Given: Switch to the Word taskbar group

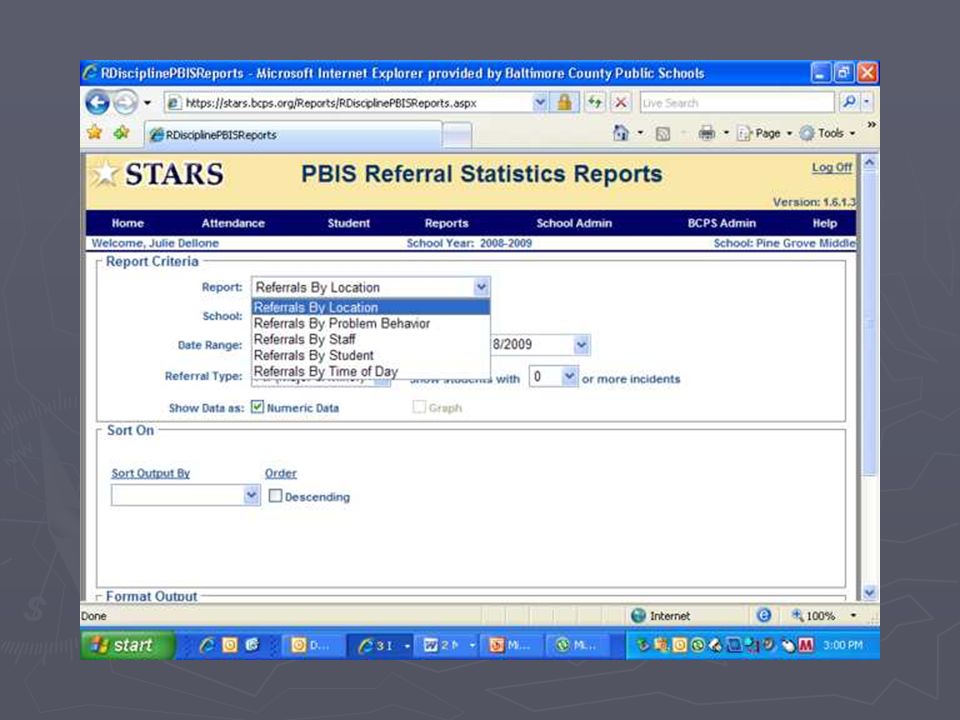Looking at the screenshot, I should pyautogui.click(x=449, y=645).
